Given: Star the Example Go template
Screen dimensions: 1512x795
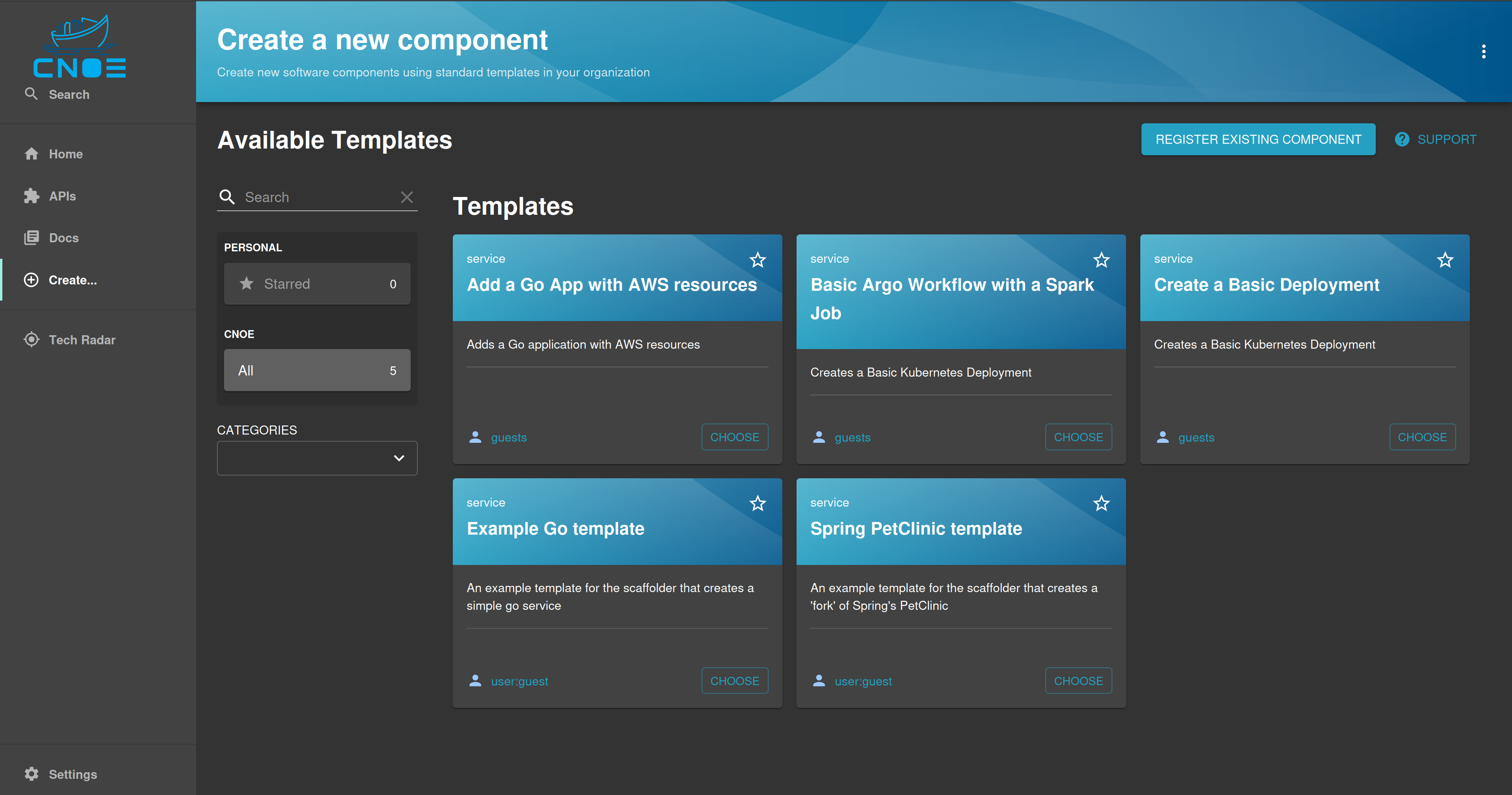Looking at the screenshot, I should pyautogui.click(x=757, y=503).
